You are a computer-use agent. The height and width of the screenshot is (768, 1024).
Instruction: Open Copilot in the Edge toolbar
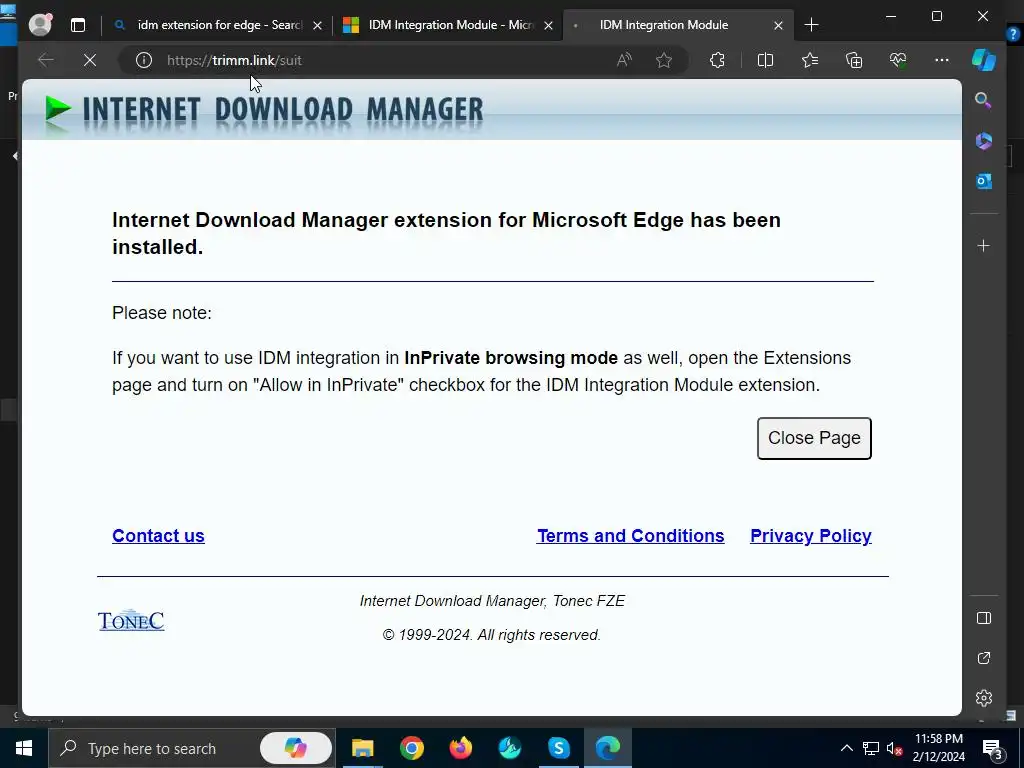[984, 60]
